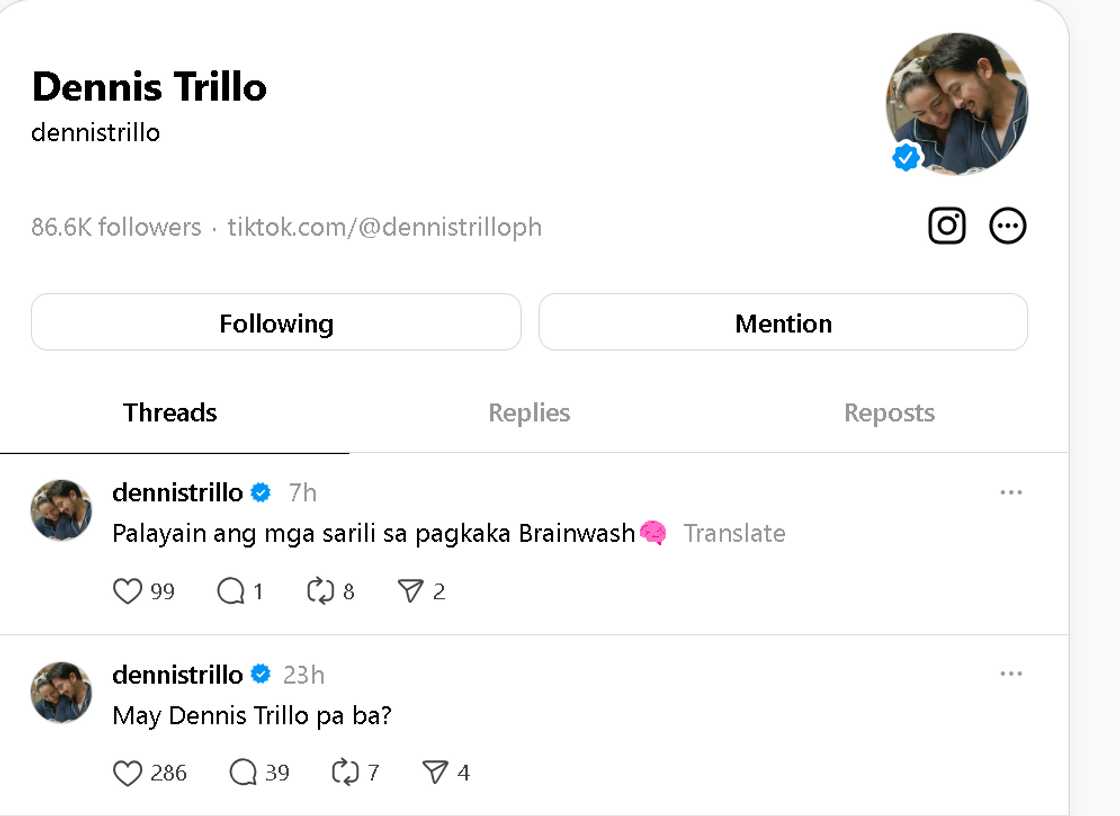The image size is (1120, 816).
Task: Open the tiktok.com/@dennistrilloph link
Action: [x=385, y=228]
